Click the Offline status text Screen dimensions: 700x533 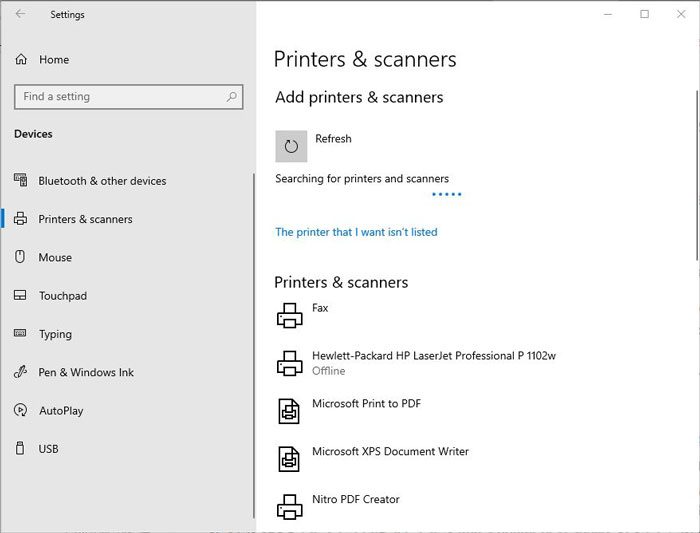pyautogui.click(x=329, y=371)
